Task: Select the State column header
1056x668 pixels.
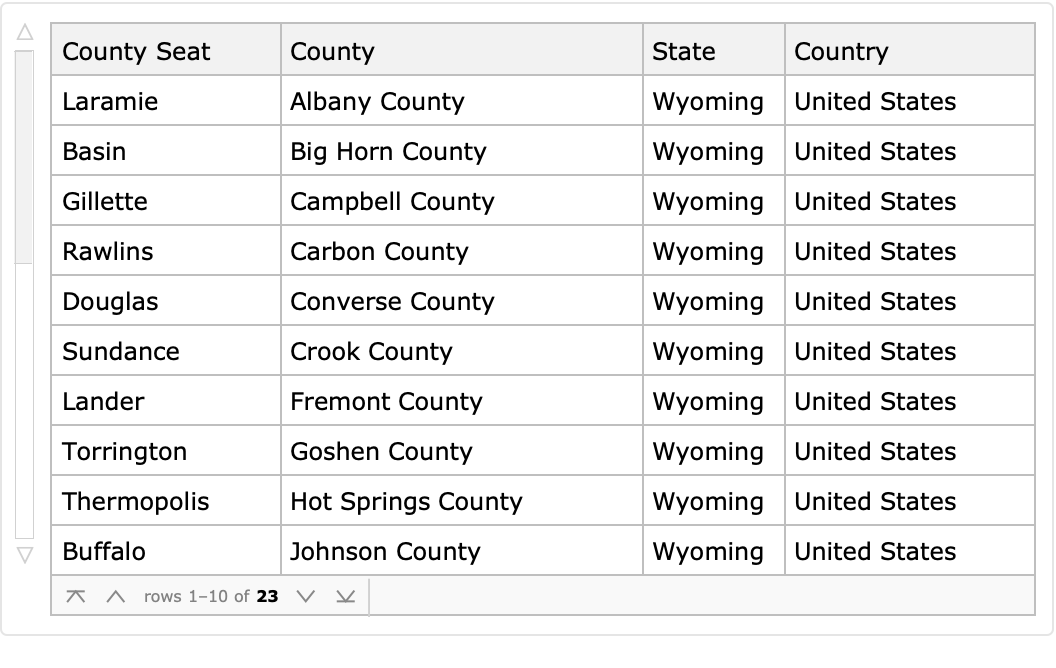Action: [x=684, y=52]
